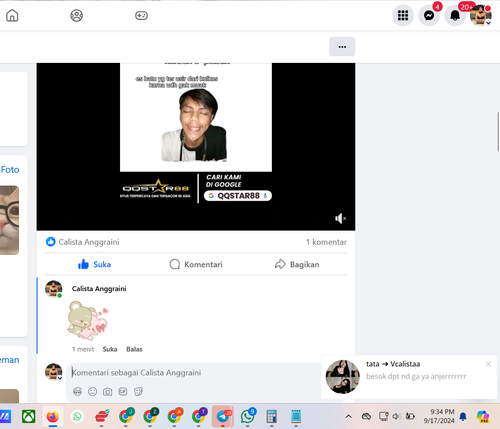Screen dimensions: 500x429
Task: Open Chrome profile J in taskbar
Action: point(126,416)
